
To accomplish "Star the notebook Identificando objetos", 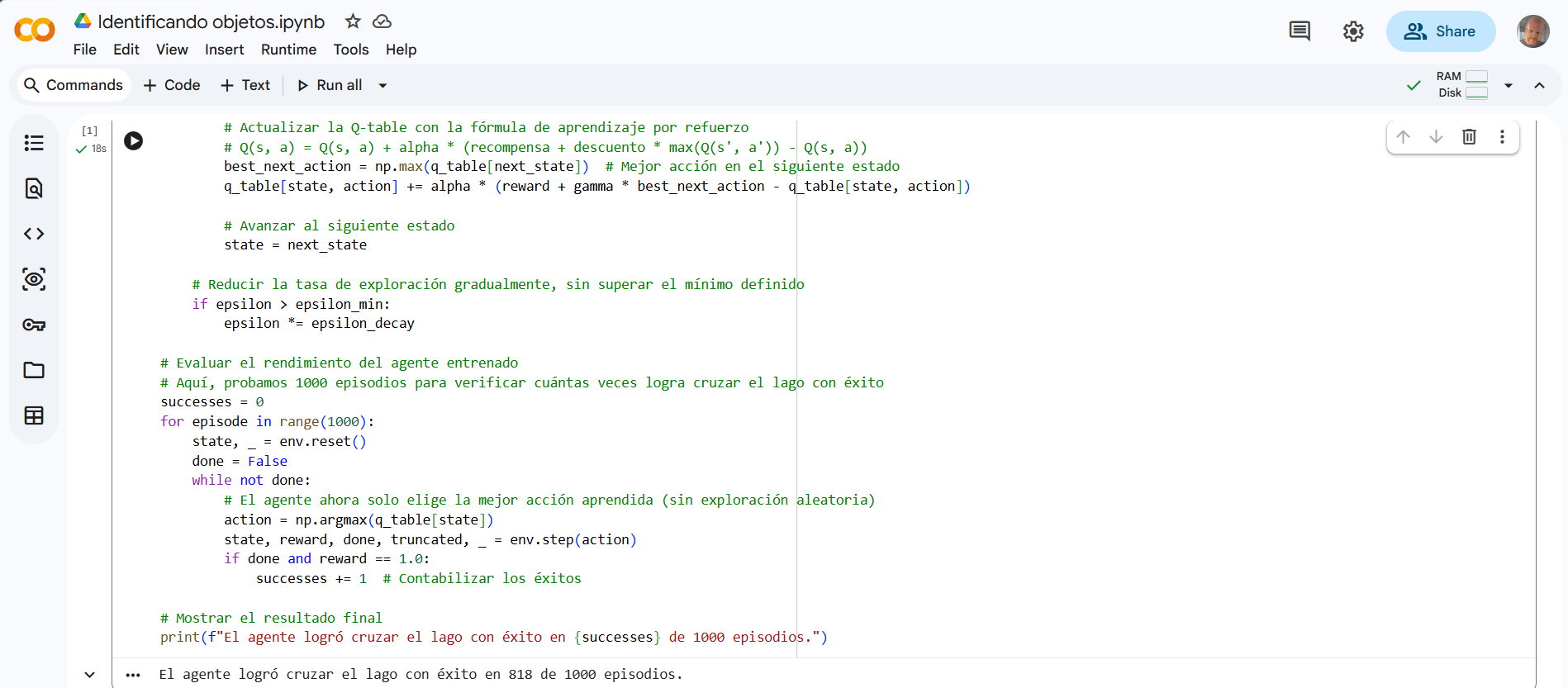I will pos(353,21).
